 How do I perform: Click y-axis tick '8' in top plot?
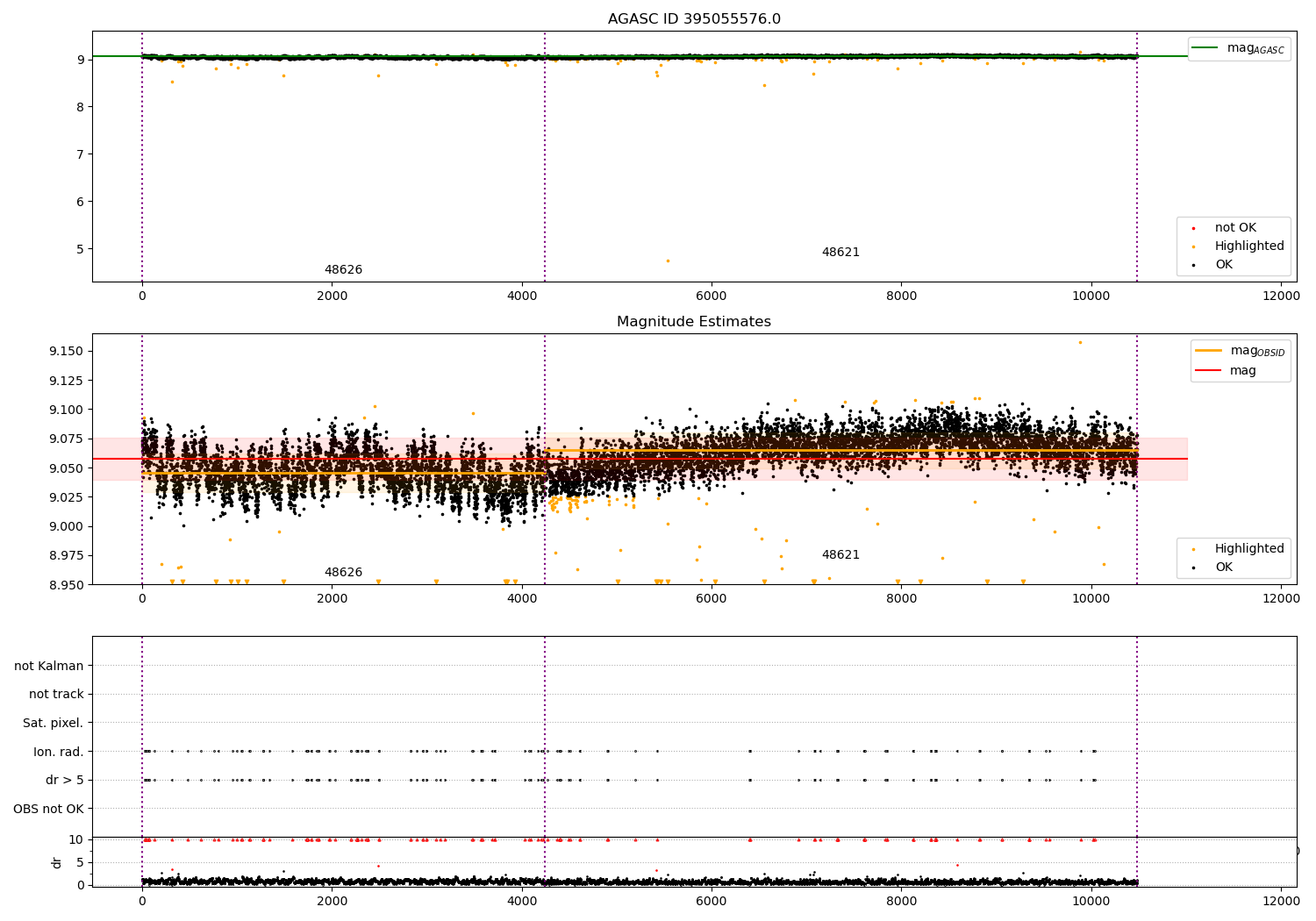(x=81, y=107)
